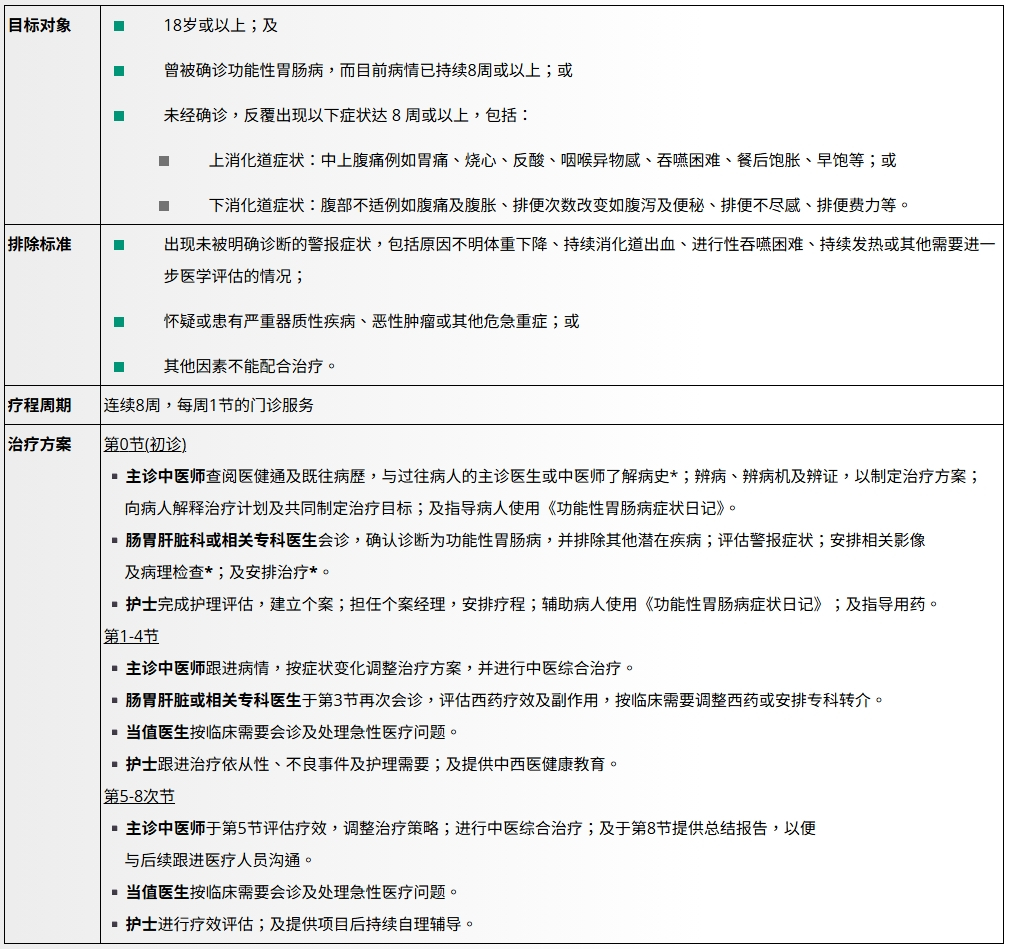The image size is (1010, 949).
Task: Click the line '与后续跟进医疗人员沟通。'
Action: 220,860
